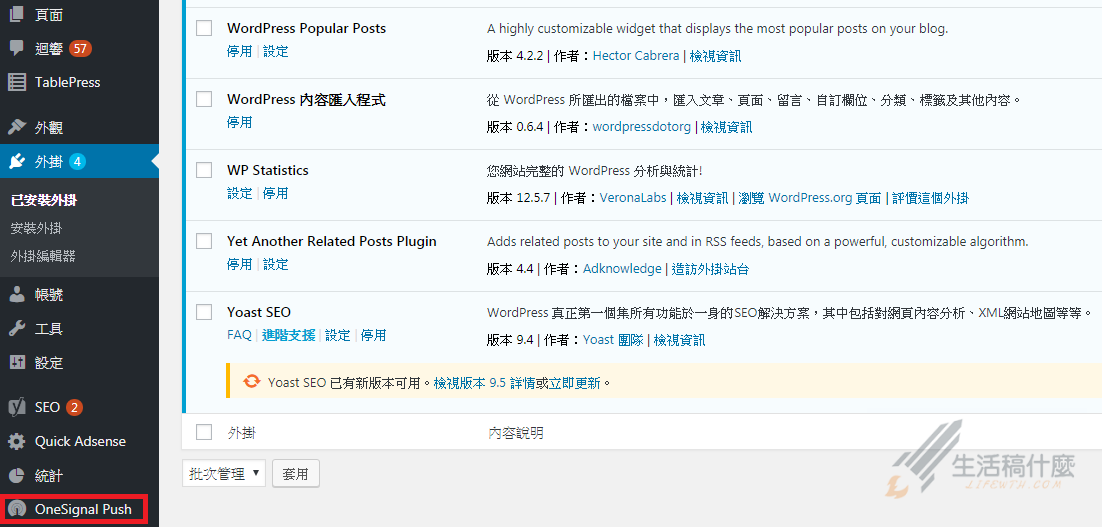Check the WordPress Popular Posts checkbox
The height and width of the screenshot is (527, 1102).
(x=204, y=28)
